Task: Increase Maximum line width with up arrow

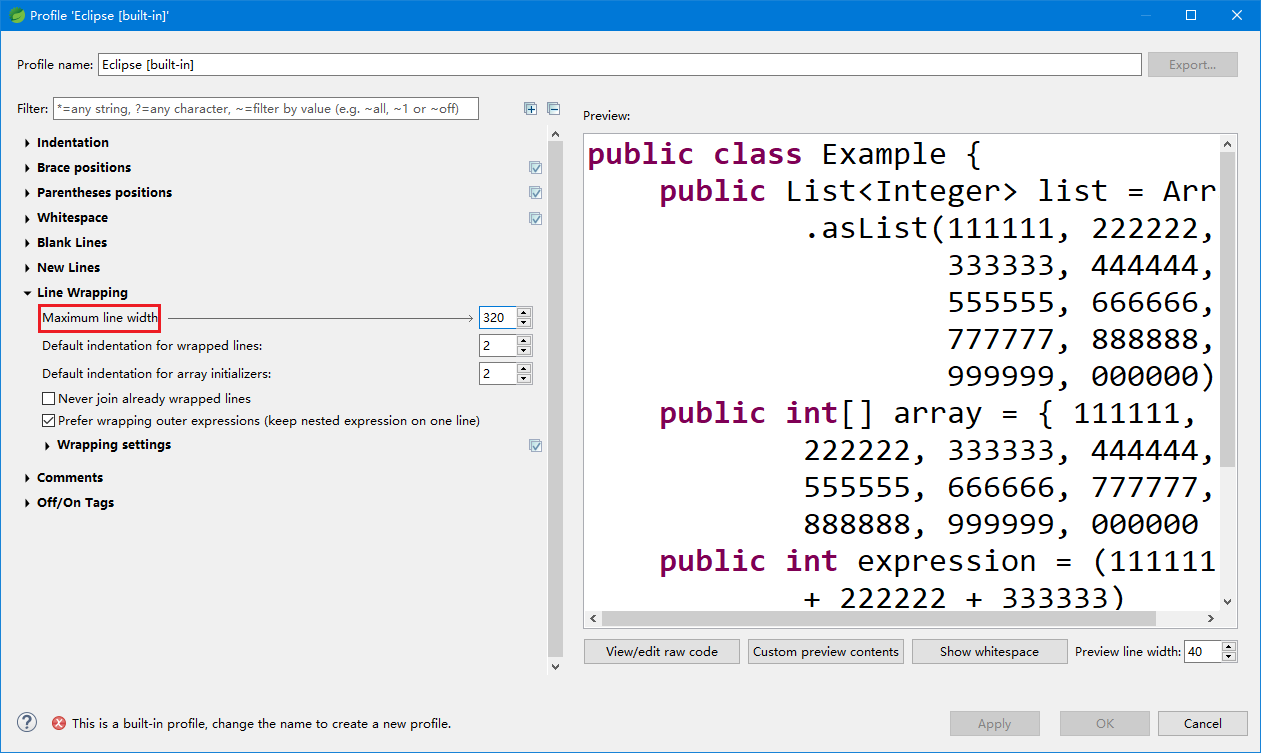Action: [x=524, y=313]
